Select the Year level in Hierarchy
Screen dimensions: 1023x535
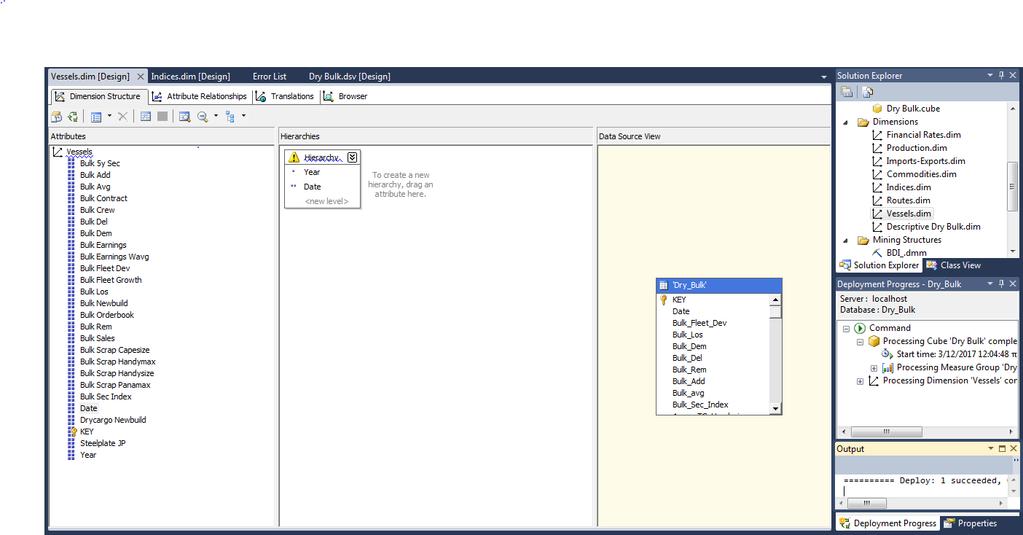point(312,172)
